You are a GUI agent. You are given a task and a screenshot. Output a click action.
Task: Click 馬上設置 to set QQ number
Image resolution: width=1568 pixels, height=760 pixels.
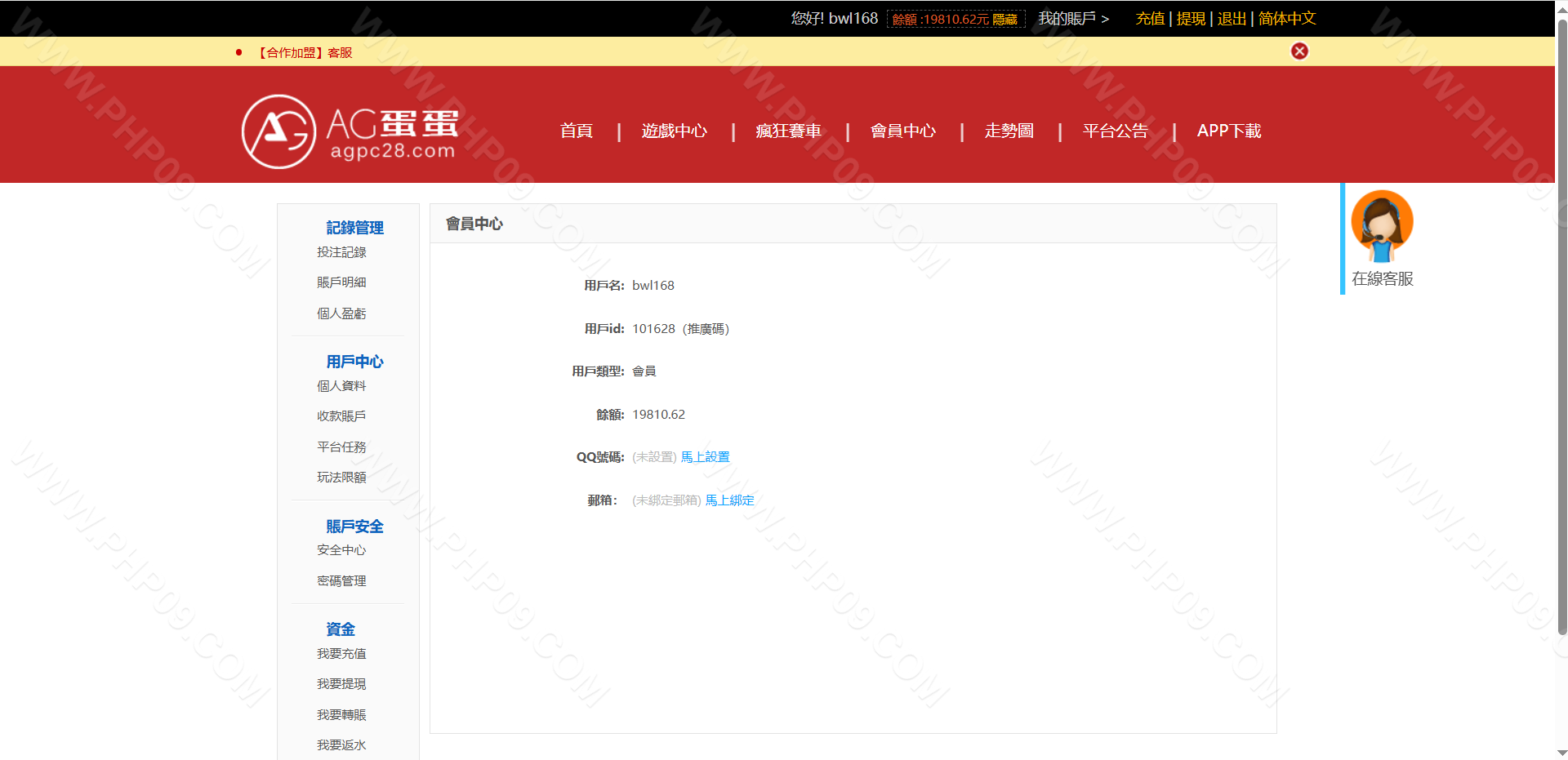[x=705, y=457]
